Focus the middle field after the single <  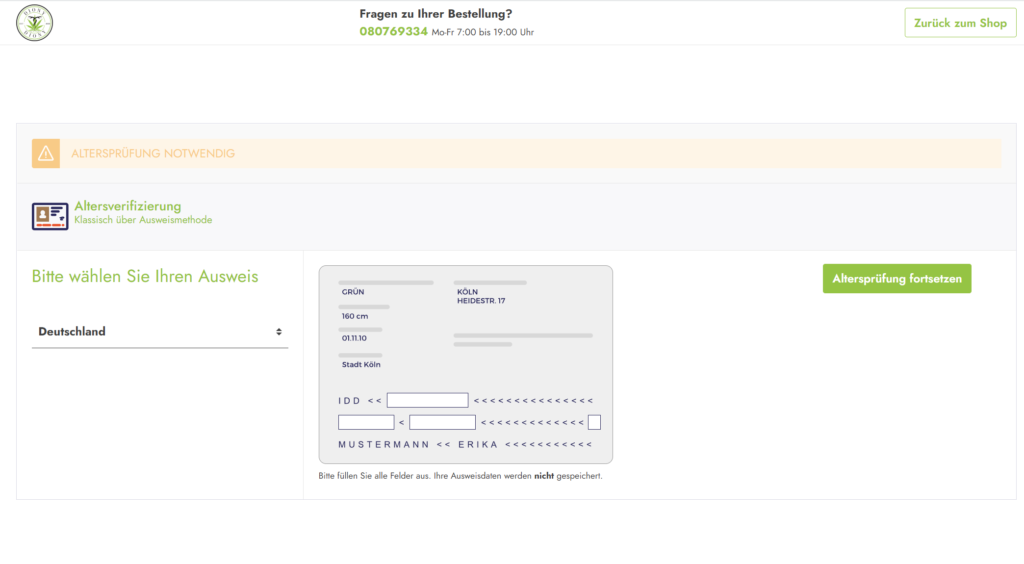tap(442, 422)
